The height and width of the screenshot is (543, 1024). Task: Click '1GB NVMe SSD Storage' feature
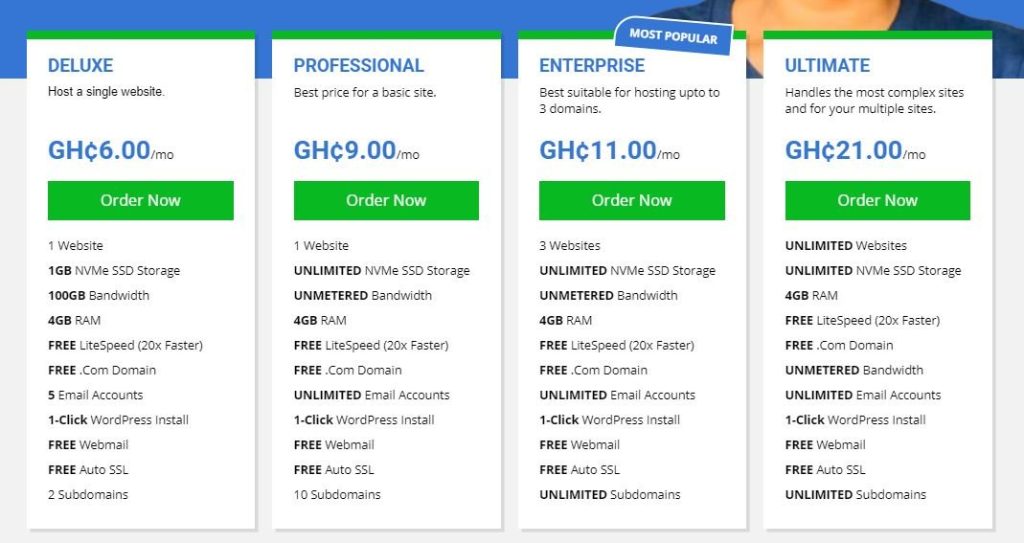(x=114, y=271)
